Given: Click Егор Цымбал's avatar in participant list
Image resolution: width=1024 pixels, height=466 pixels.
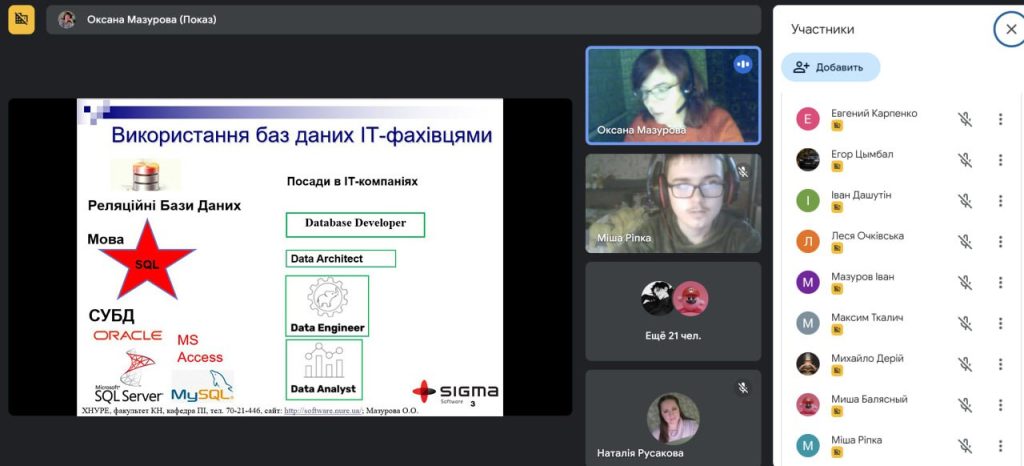Looking at the screenshot, I should pyautogui.click(x=808, y=160).
